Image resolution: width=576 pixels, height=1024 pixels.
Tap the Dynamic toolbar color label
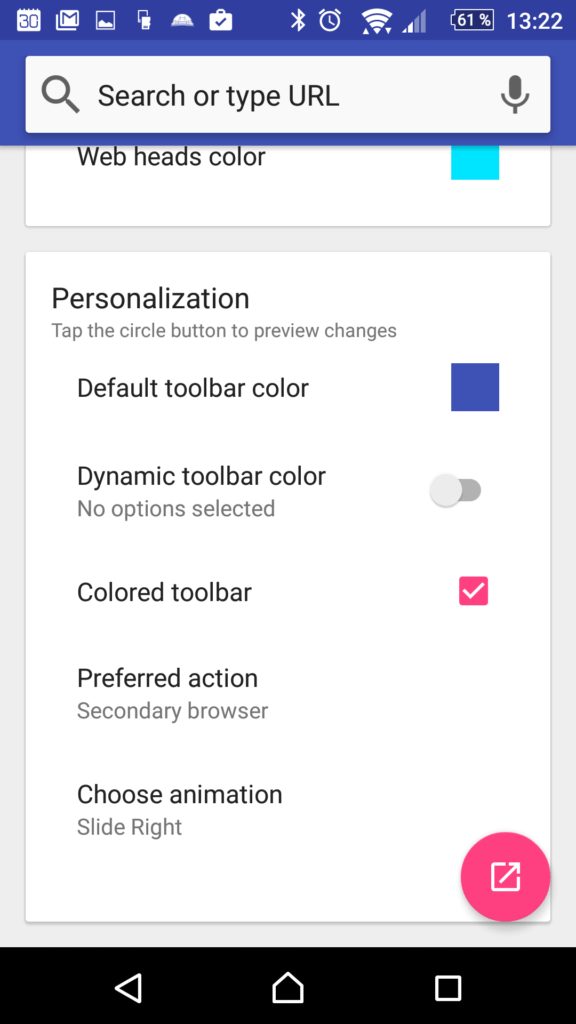(x=201, y=476)
